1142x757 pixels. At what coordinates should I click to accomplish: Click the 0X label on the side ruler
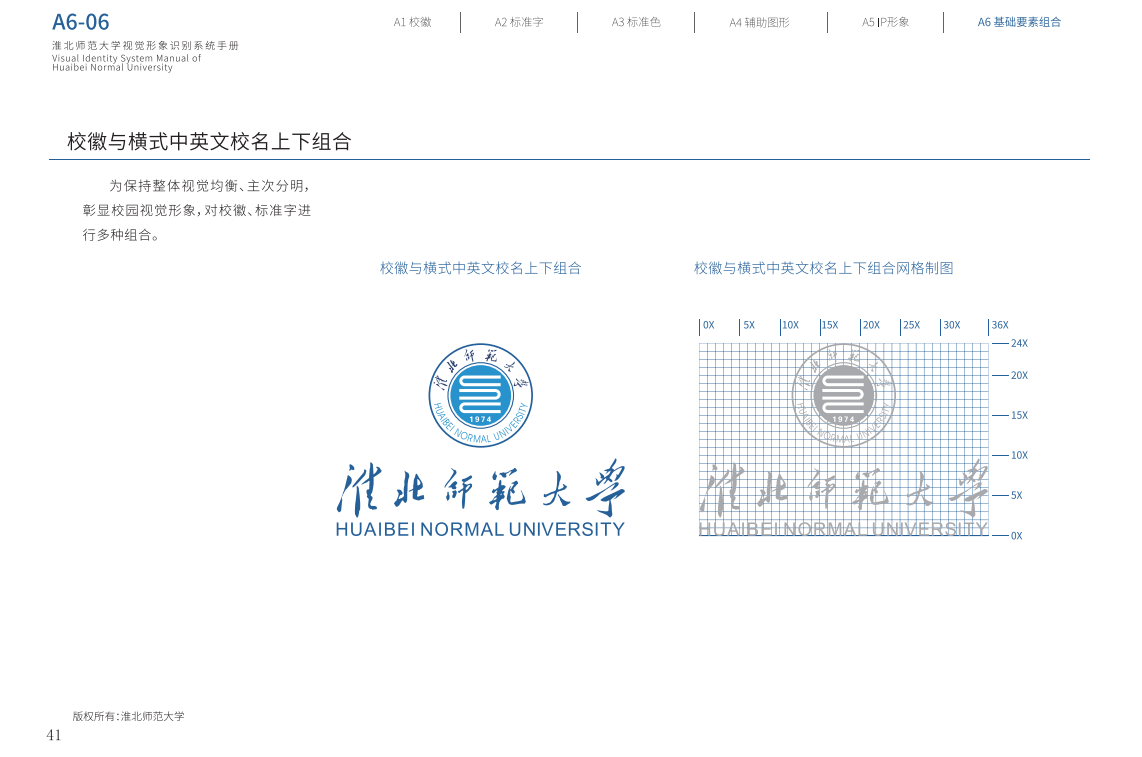pos(1017,536)
